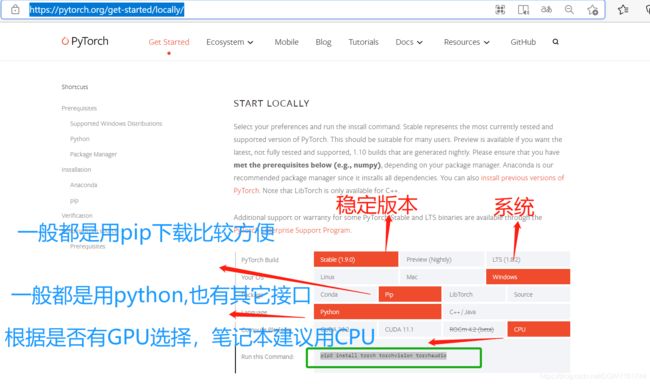Choose Windows as your OS
The image size is (650, 384).
[x=528, y=277]
